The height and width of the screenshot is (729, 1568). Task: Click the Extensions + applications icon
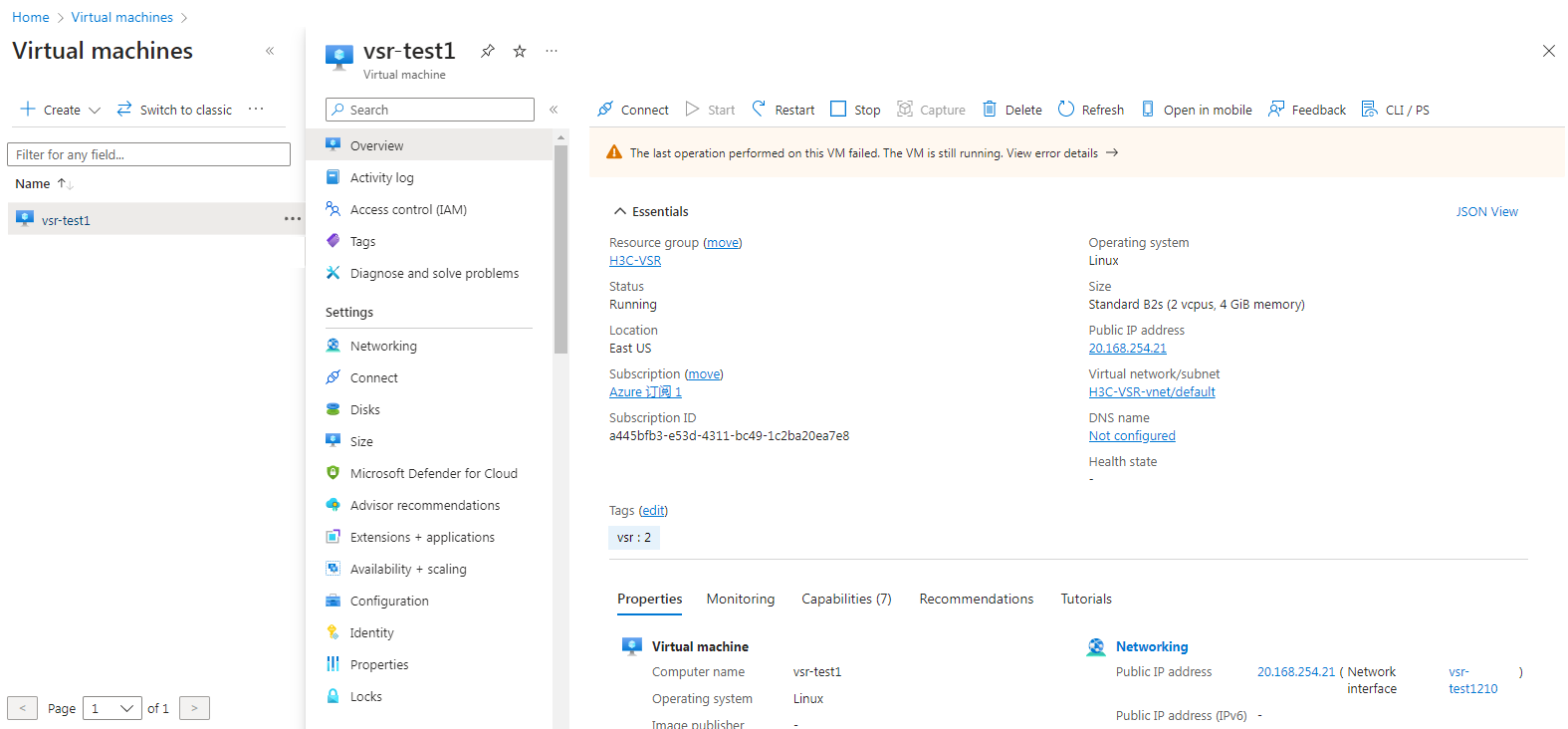(334, 537)
